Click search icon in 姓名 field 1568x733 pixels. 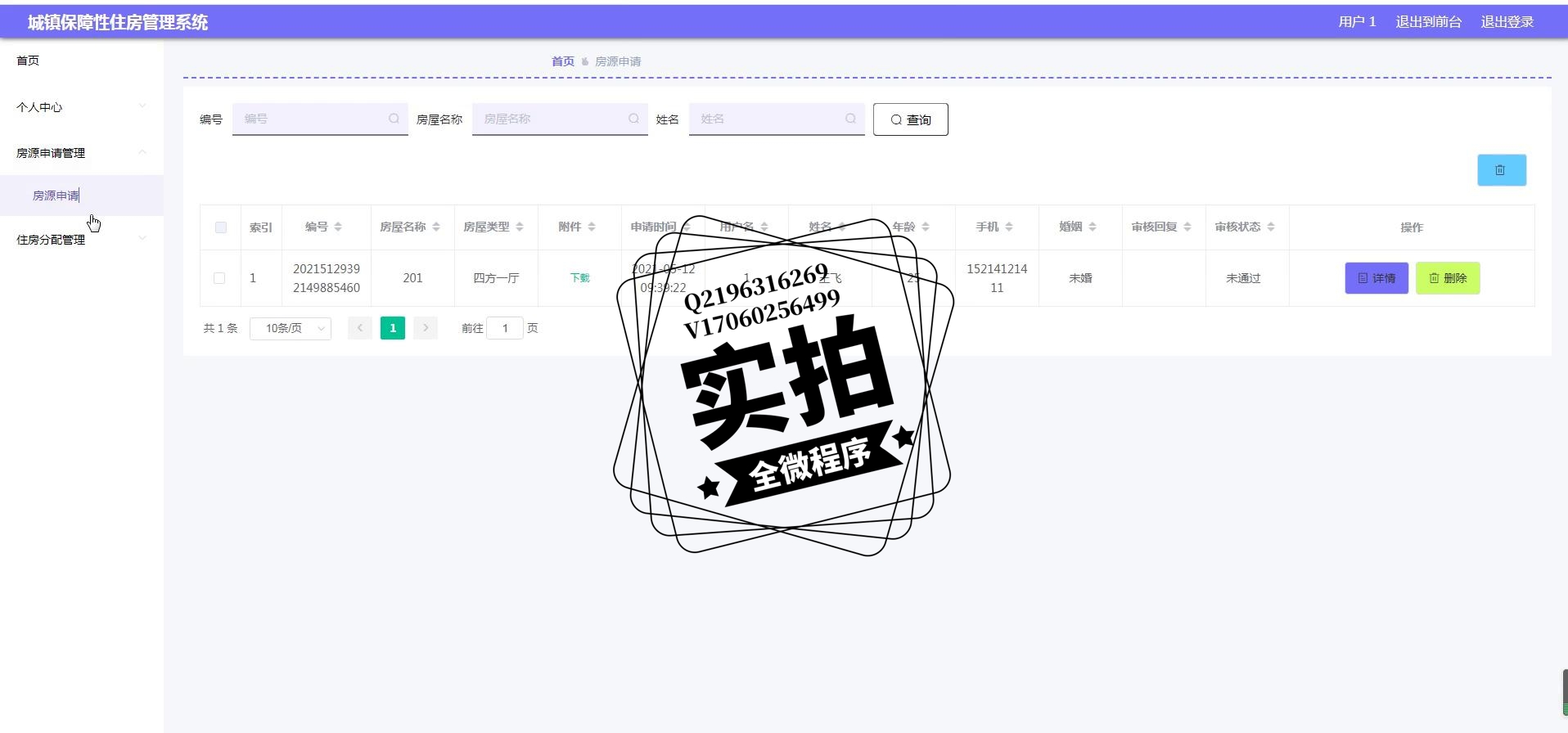(x=850, y=119)
